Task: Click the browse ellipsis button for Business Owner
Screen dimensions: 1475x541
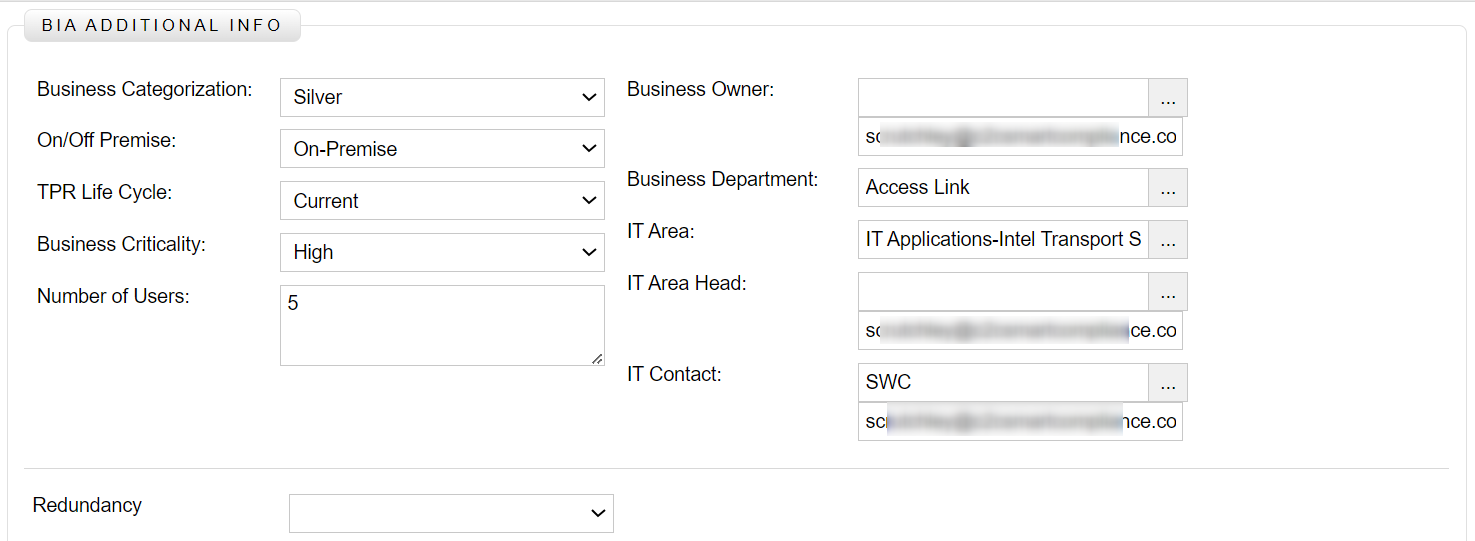Action: (1168, 98)
